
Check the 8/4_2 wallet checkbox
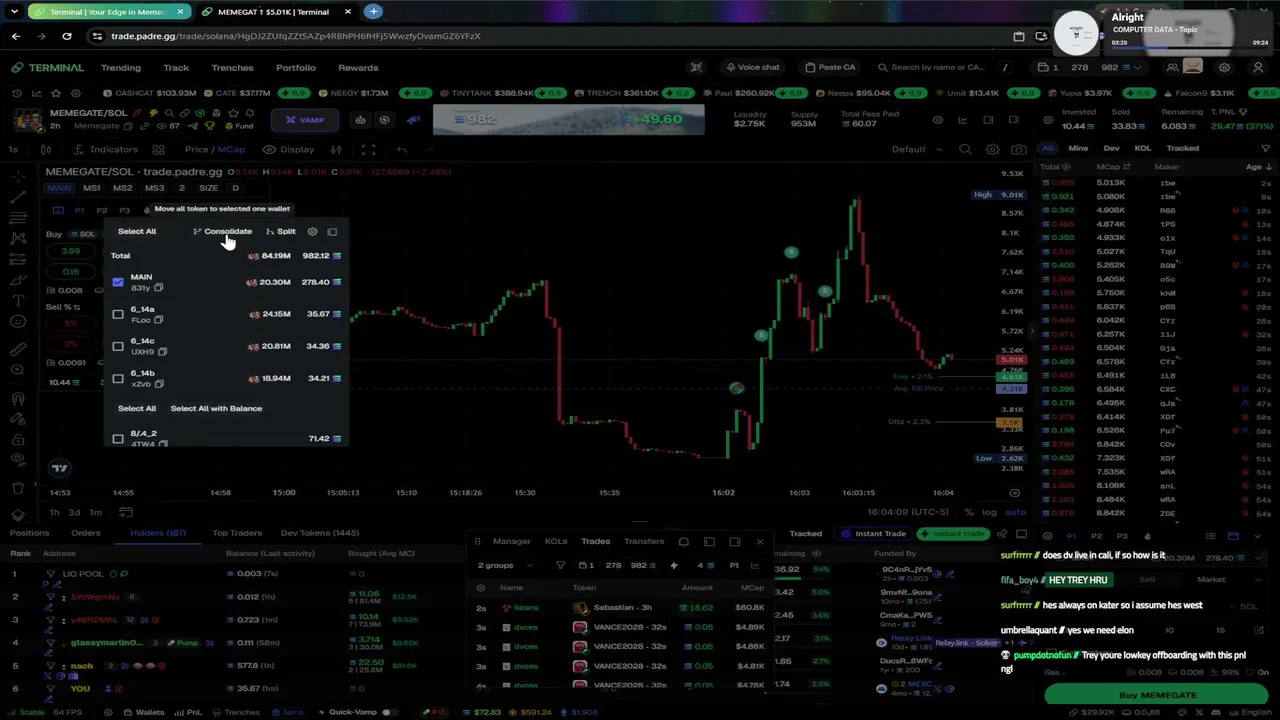point(118,438)
